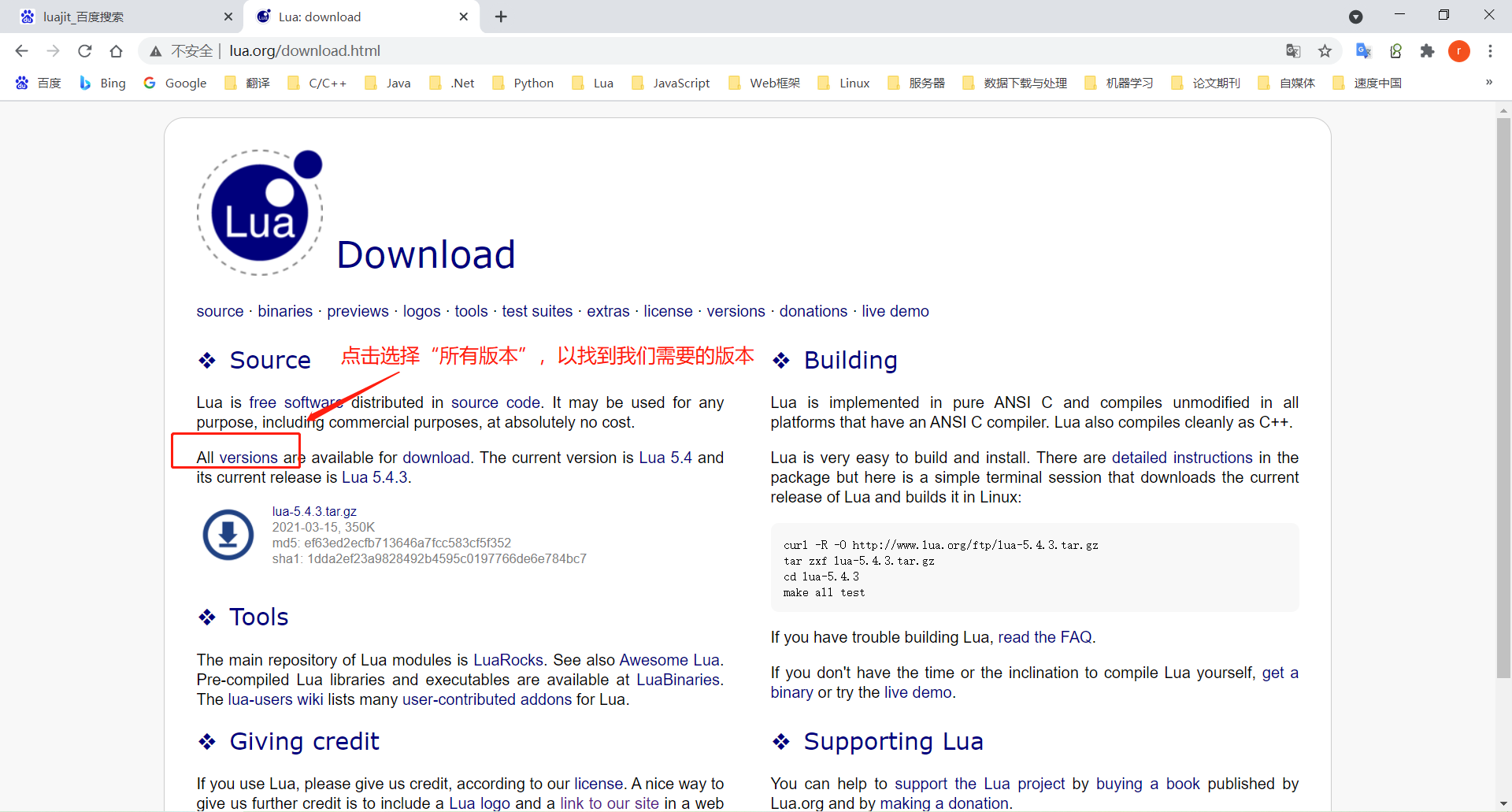Open the page translate icon in address bar
1512x812 pixels.
(x=1293, y=50)
